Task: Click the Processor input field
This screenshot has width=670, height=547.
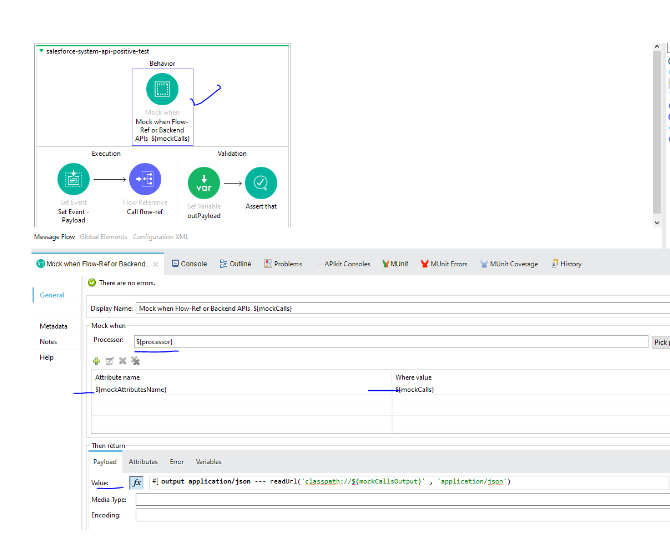Action: pos(391,341)
